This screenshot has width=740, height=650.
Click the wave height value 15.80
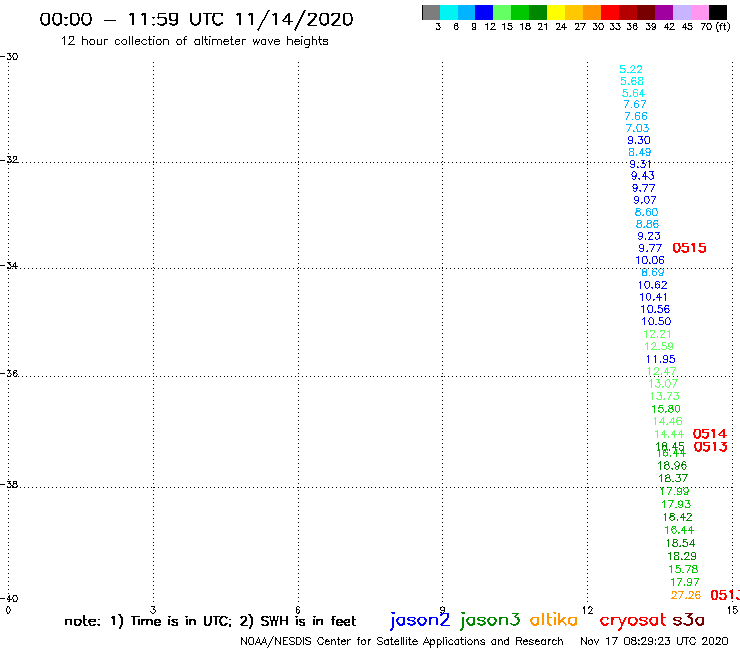tap(666, 409)
